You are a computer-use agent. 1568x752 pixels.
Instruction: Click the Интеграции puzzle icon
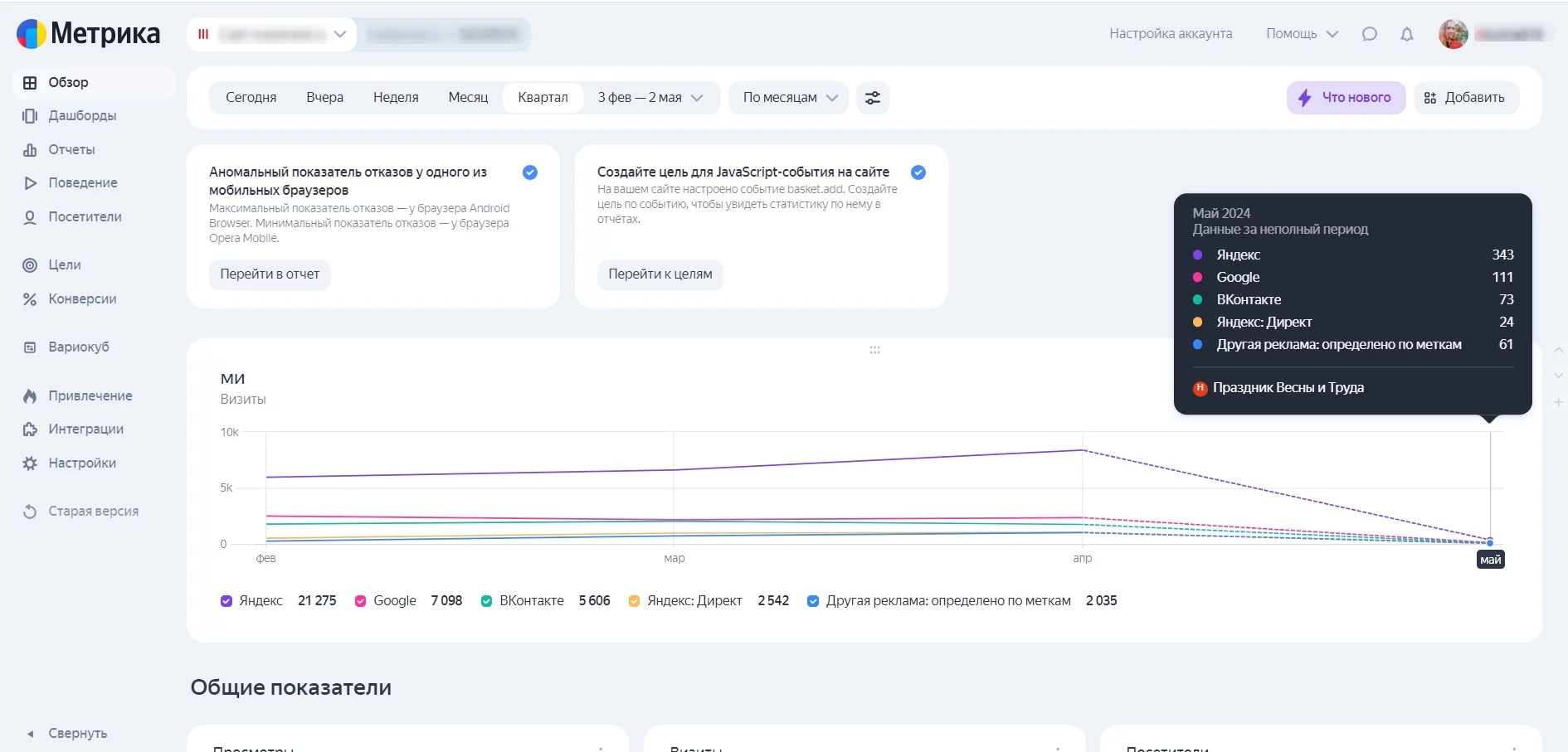(30, 429)
